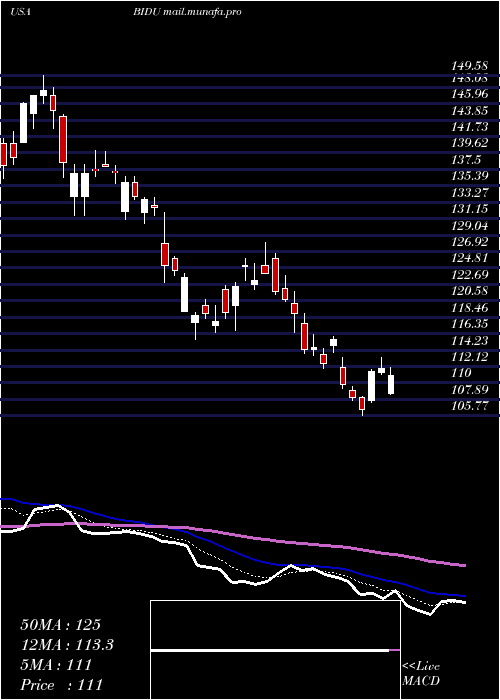Click the 124.81 price label
The width and height of the screenshot is (500, 700).
(x=470, y=258)
